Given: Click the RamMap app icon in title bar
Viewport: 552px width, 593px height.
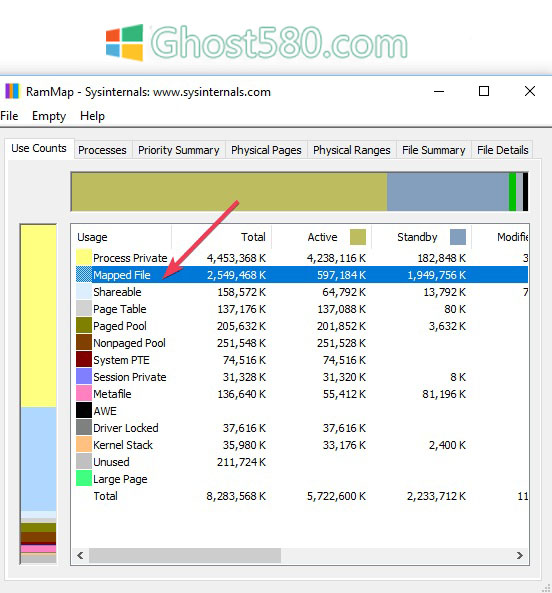Looking at the screenshot, I should (x=12, y=92).
